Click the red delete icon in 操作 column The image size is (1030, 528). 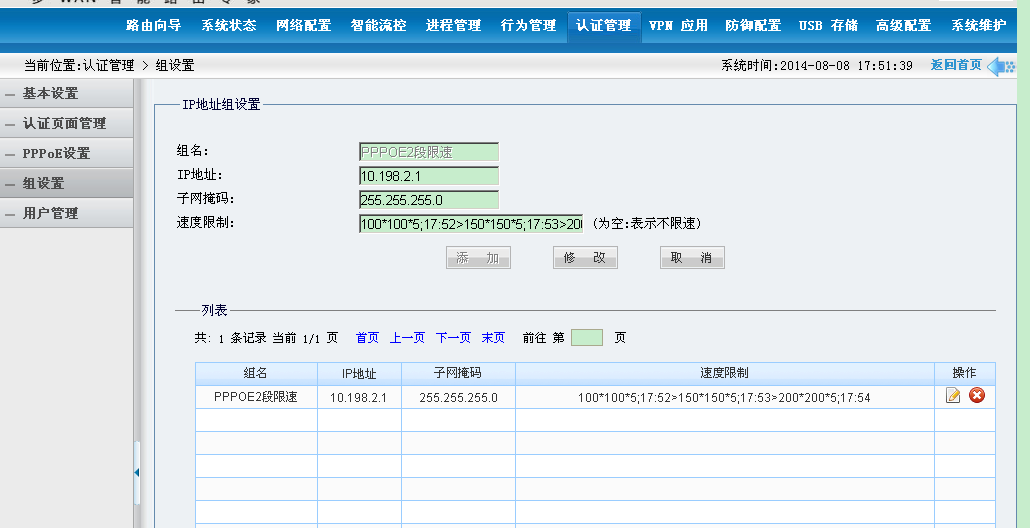(977, 396)
